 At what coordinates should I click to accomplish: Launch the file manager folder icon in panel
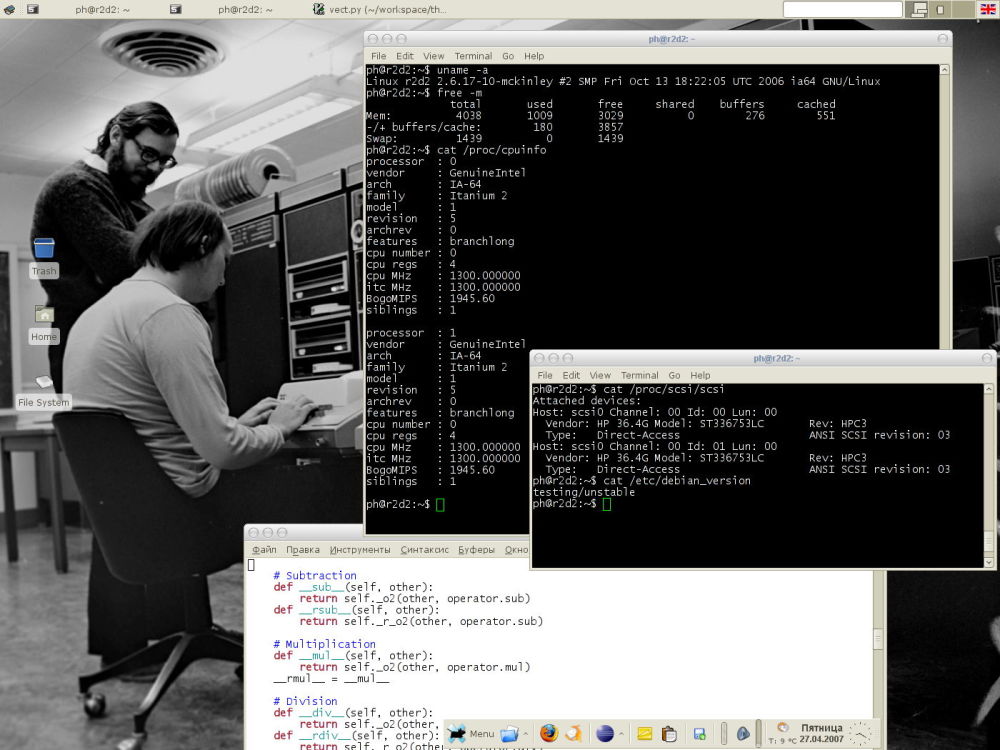(509, 734)
